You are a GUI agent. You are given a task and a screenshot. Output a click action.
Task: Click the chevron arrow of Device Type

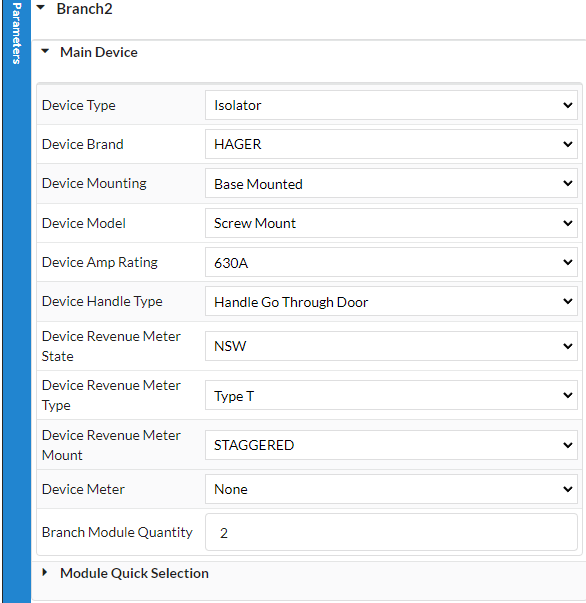(568, 105)
